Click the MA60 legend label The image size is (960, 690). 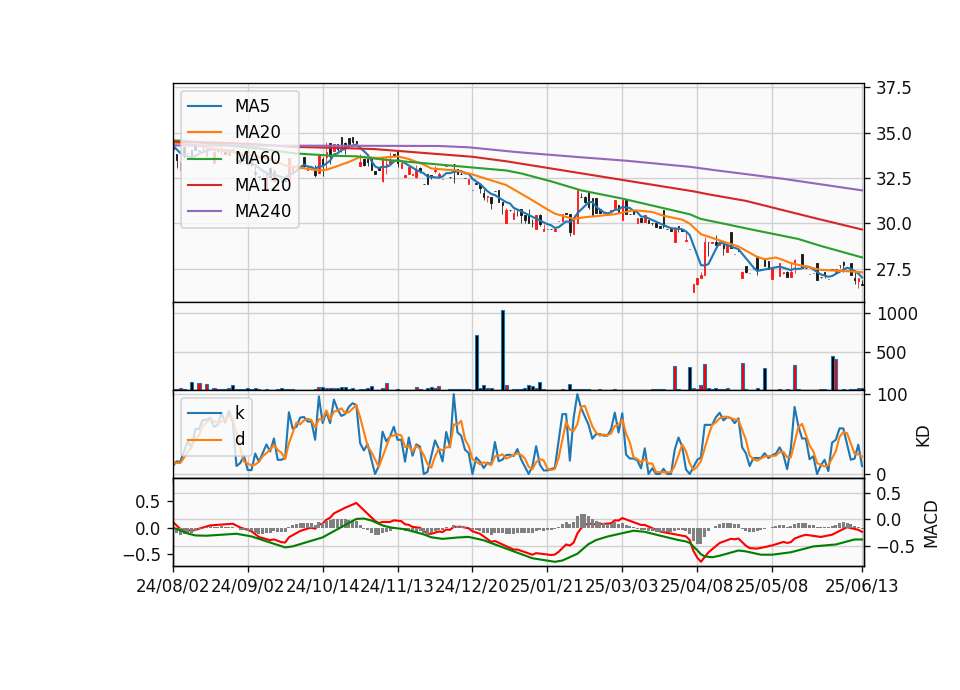(257, 159)
